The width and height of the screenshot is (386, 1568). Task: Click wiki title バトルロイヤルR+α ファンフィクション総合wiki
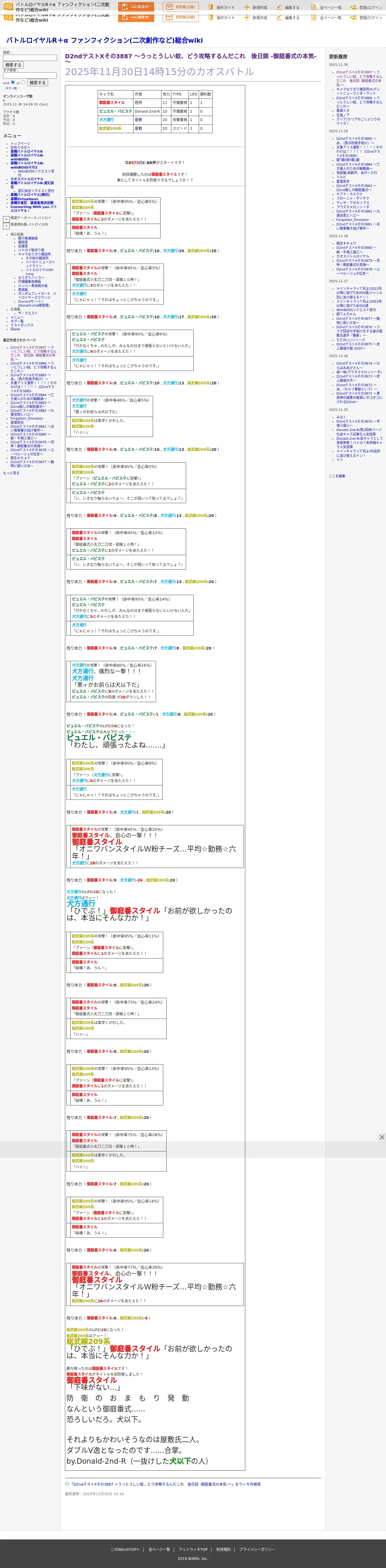104,40
